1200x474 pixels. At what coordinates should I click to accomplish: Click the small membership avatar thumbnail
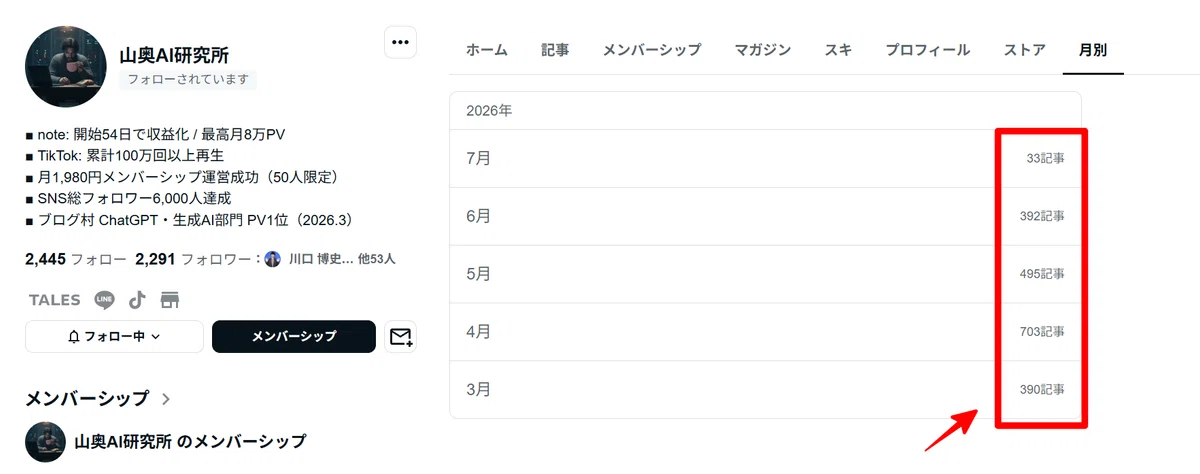tap(45, 441)
